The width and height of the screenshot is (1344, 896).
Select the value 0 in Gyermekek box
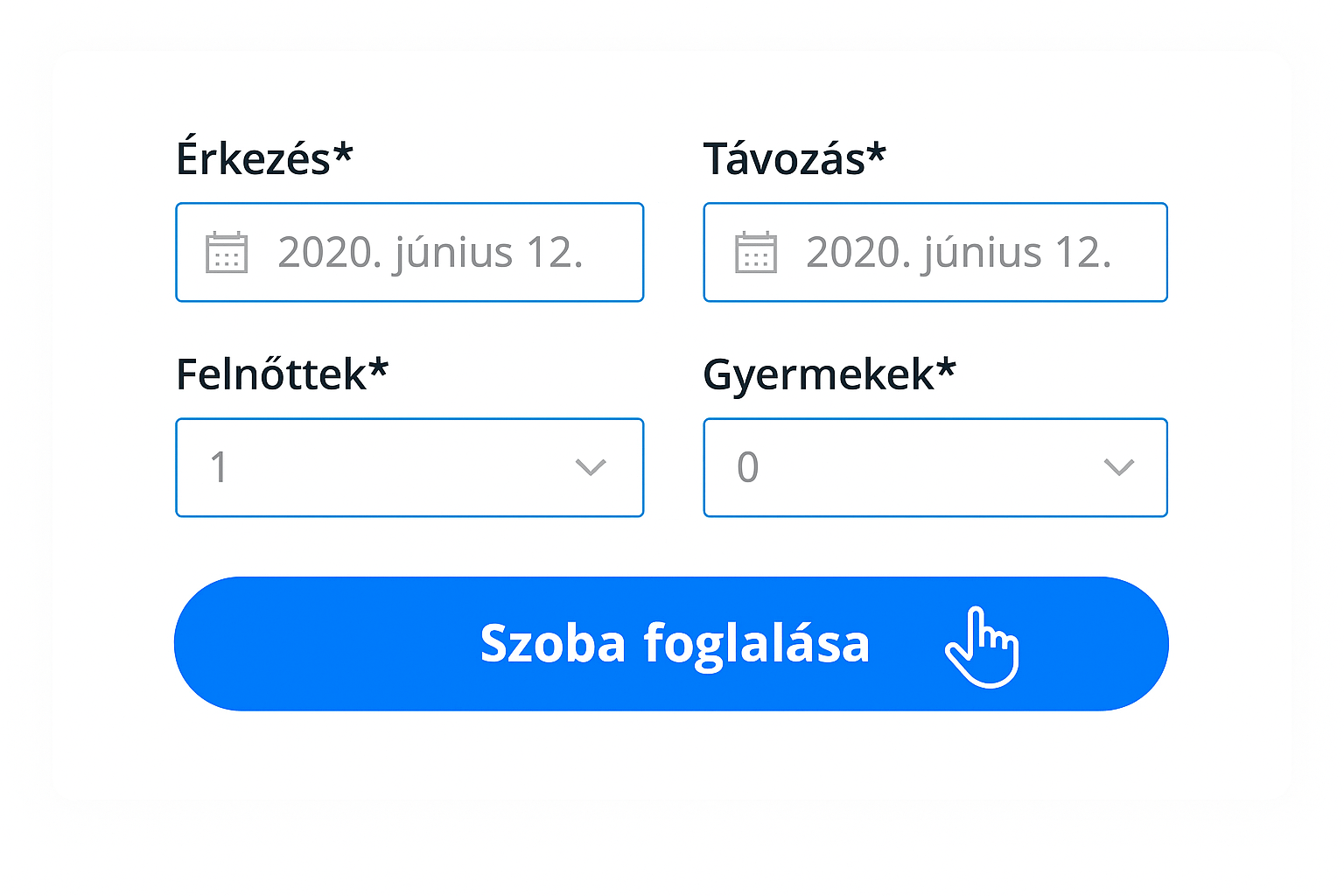(x=748, y=467)
